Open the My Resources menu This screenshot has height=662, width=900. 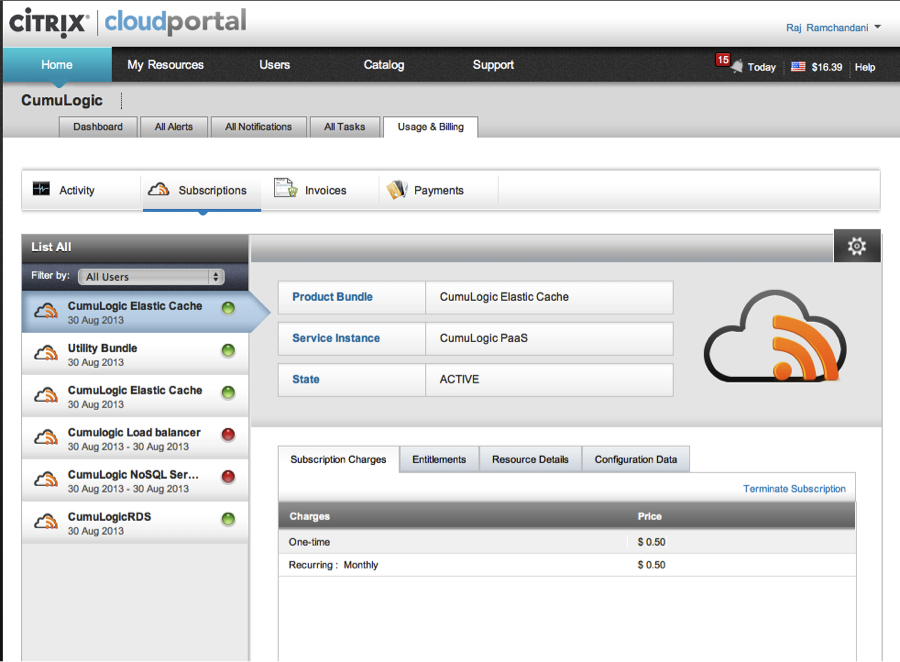165,65
